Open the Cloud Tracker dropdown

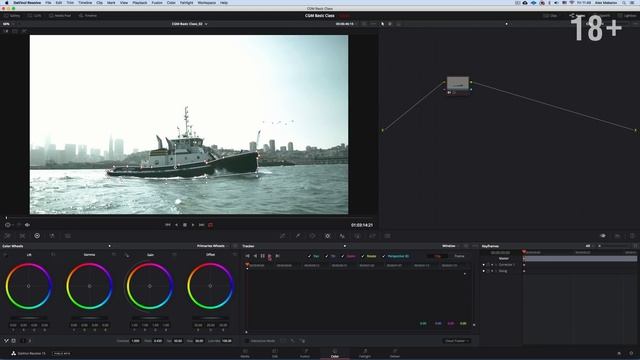tap(456, 341)
